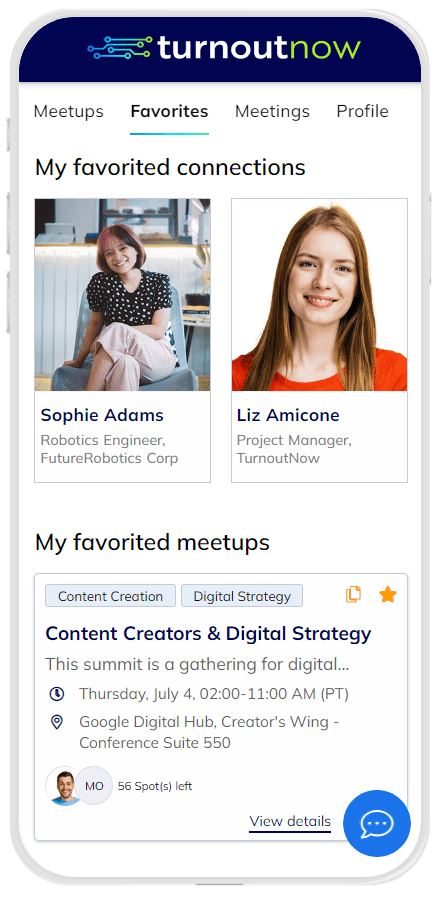This screenshot has height=900, width=440.
Task: Go to the Profile tab
Action: click(x=362, y=111)
